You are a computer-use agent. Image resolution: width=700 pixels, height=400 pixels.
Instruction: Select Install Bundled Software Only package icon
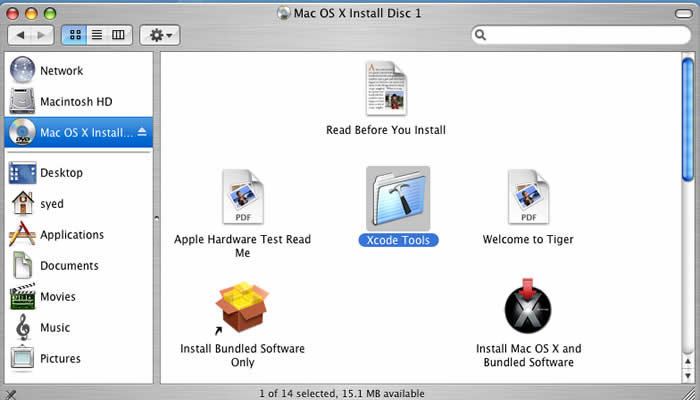[x=242, y=307]
